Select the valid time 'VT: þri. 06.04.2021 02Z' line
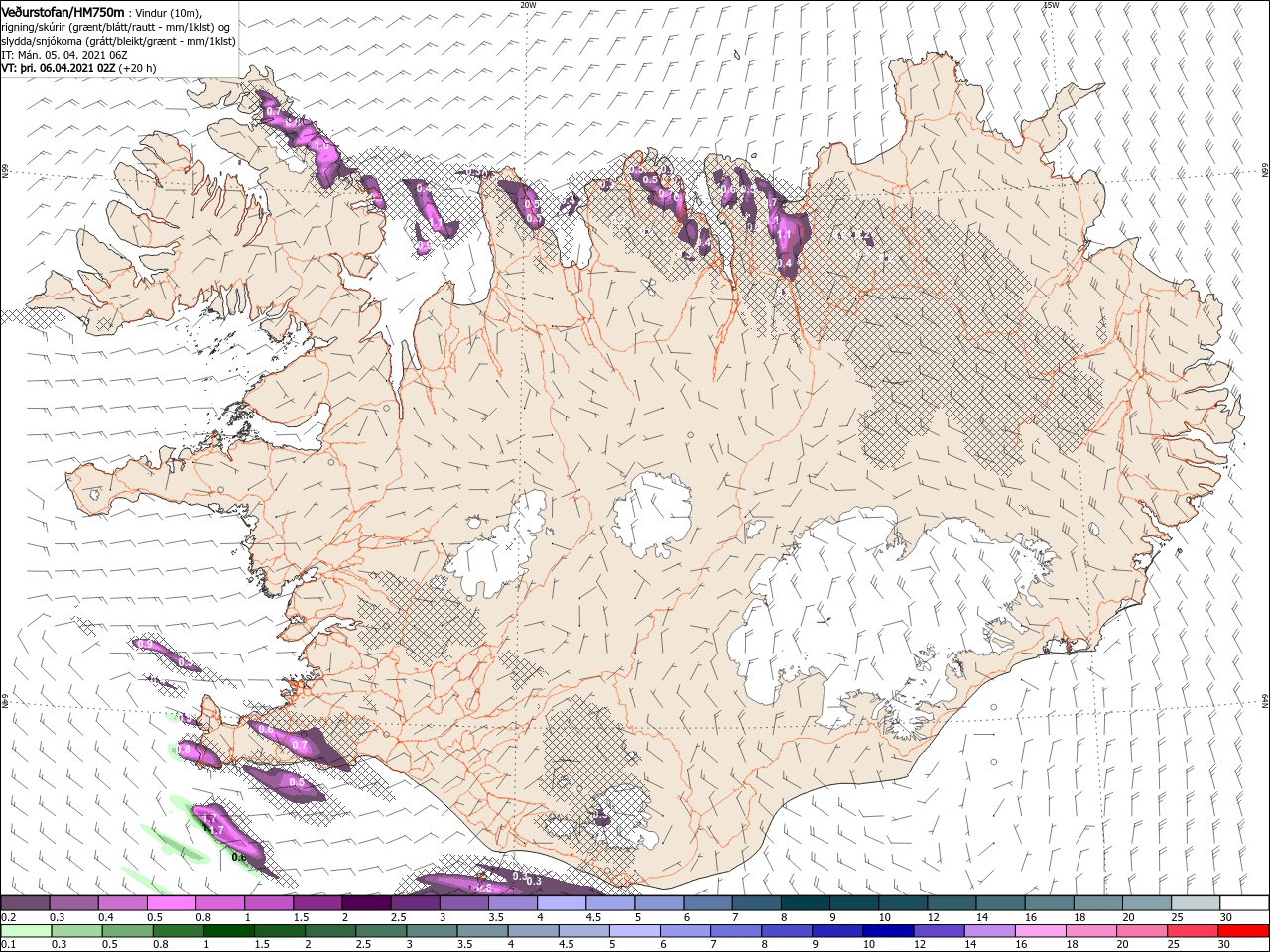The height and width of the screenshot is (952, 1270). [x=59, y=68]
